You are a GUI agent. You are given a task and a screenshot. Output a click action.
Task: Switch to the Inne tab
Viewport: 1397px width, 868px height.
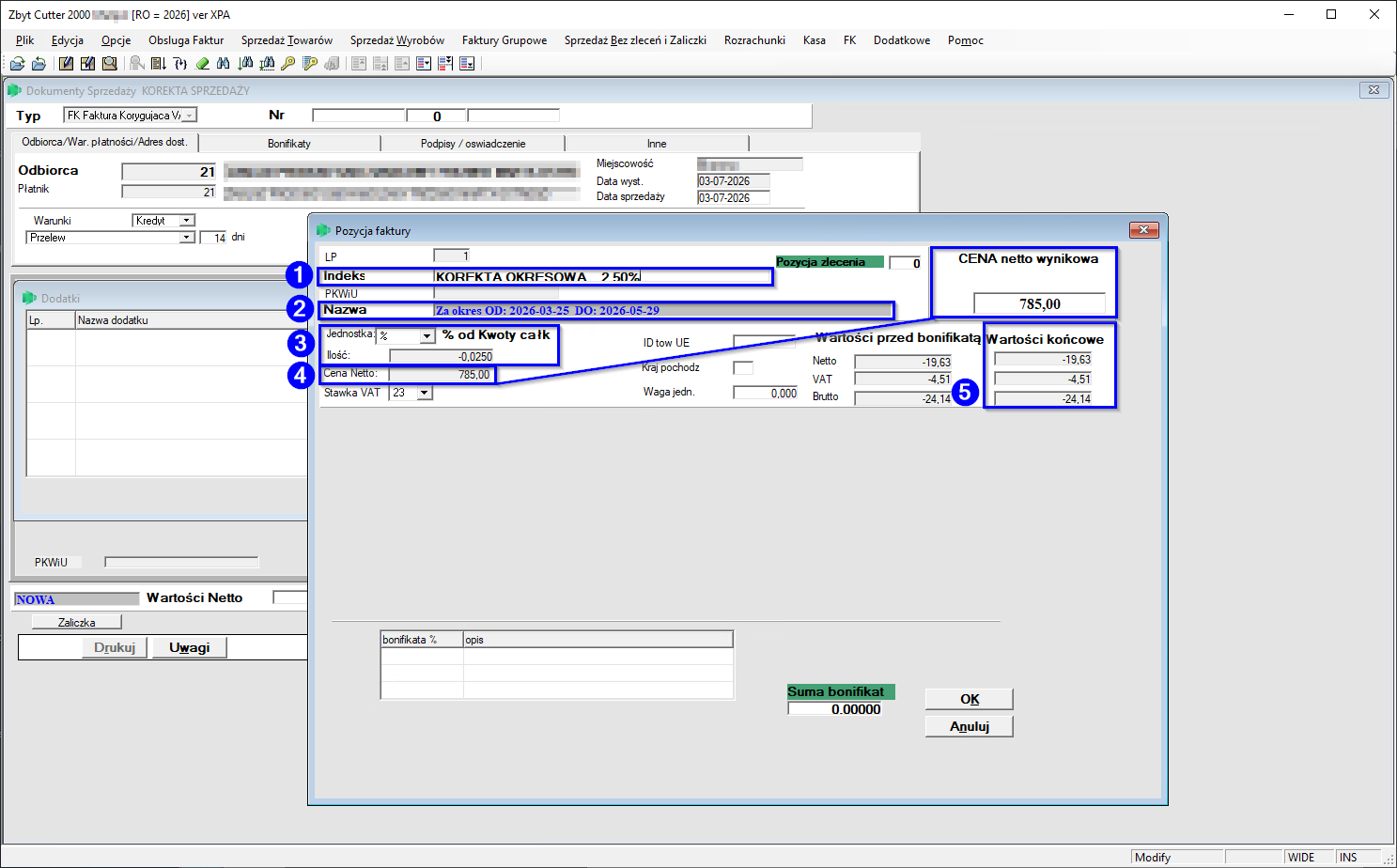coord(657,144)
